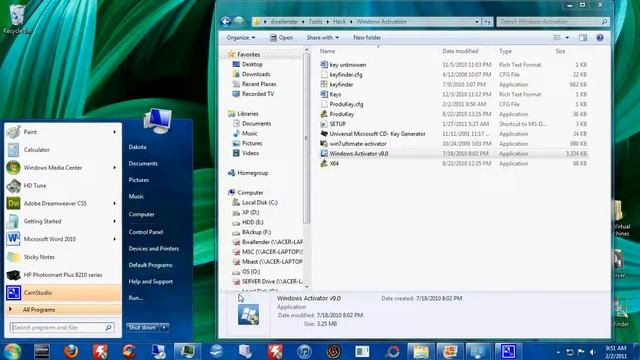Click the HD Tune icon
This screenshot has height=360, width=640.
(x=13, y=185)
